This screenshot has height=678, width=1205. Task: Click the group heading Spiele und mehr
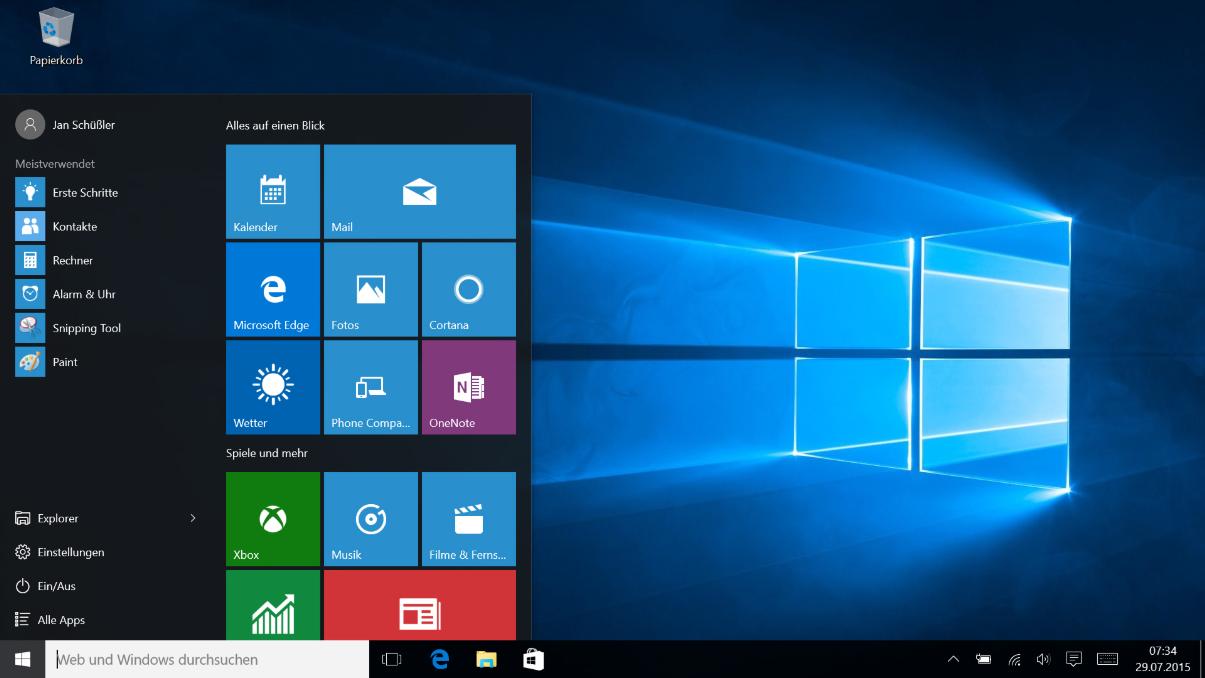267,453
